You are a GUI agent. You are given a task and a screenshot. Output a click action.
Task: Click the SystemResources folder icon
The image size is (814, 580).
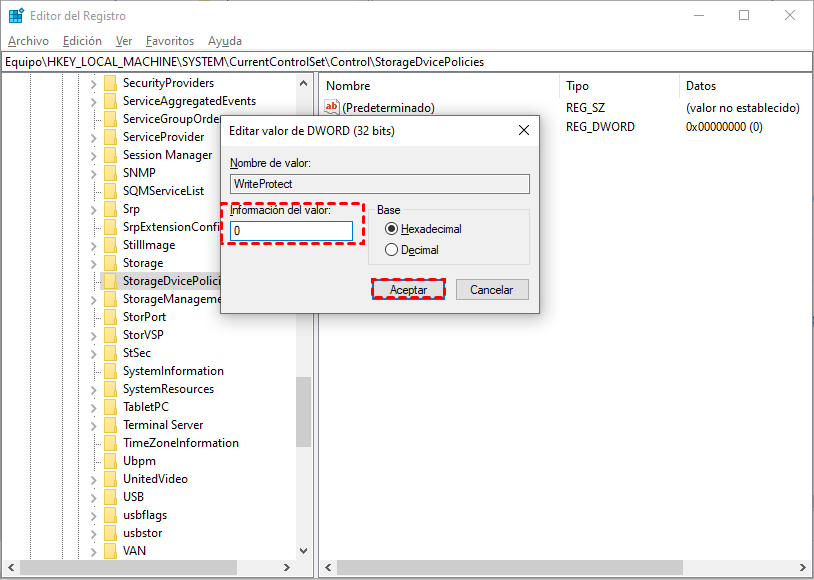point(110,389)
